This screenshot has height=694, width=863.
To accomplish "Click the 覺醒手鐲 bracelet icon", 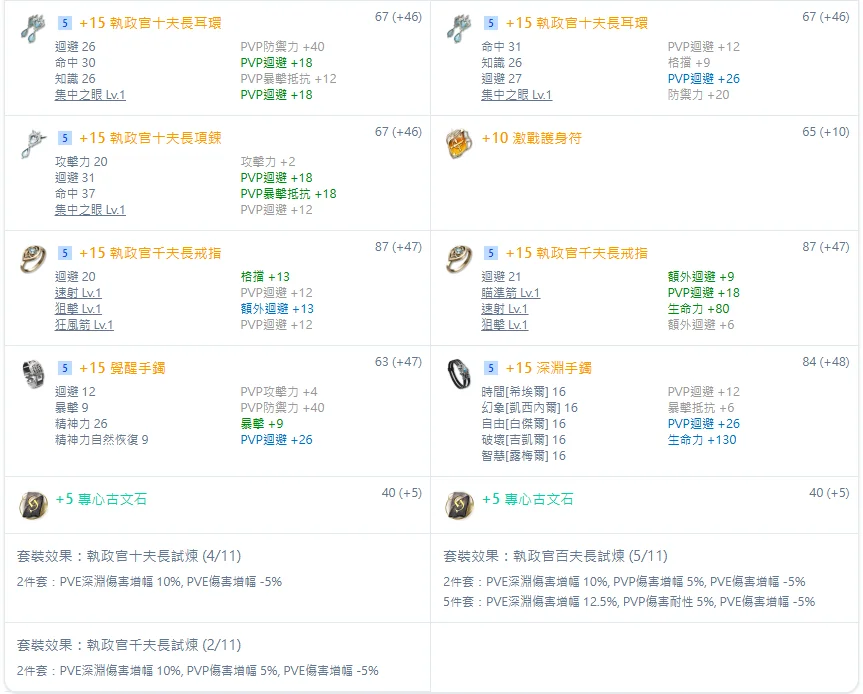I will 33,374.
